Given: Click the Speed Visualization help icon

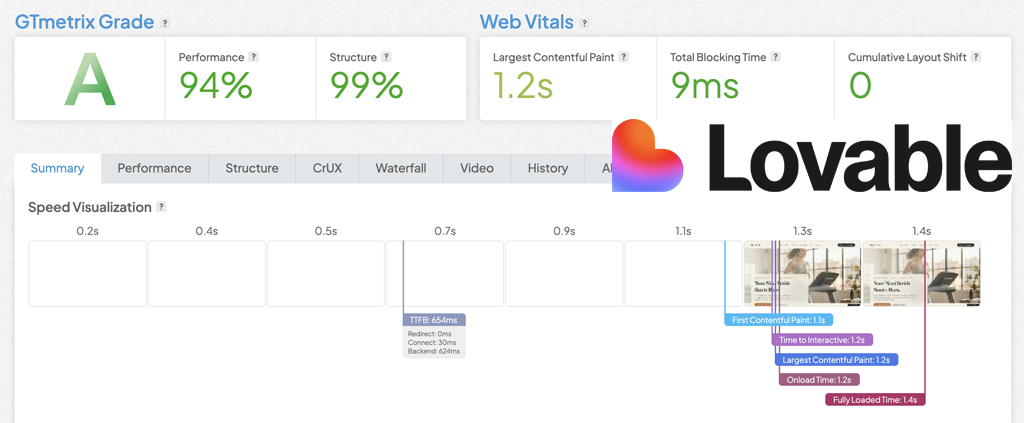Looking at the screenshot, I should (x=161, y=207).
